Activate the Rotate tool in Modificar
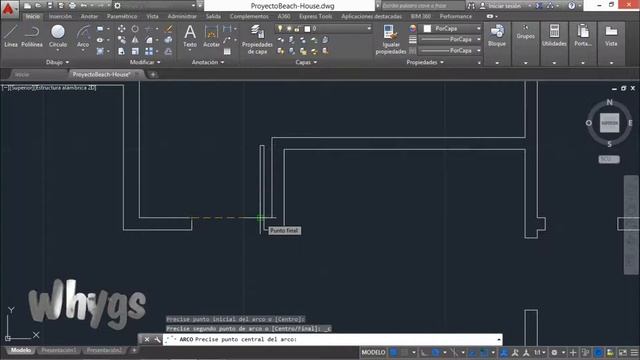Viewport: 640px width, 360px height. click(x=135, y=29)
